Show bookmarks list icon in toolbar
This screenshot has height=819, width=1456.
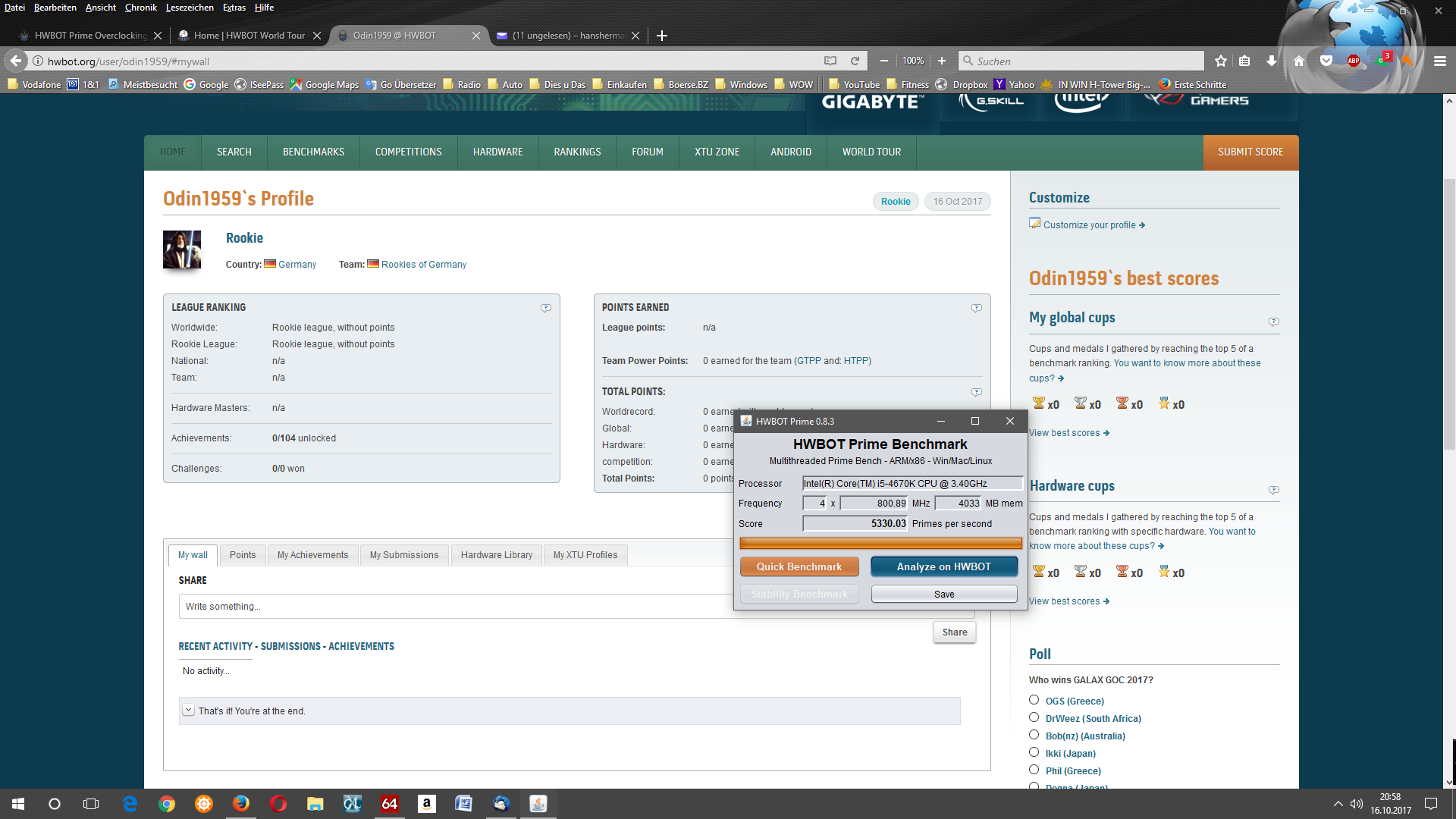coord(1244,61)
